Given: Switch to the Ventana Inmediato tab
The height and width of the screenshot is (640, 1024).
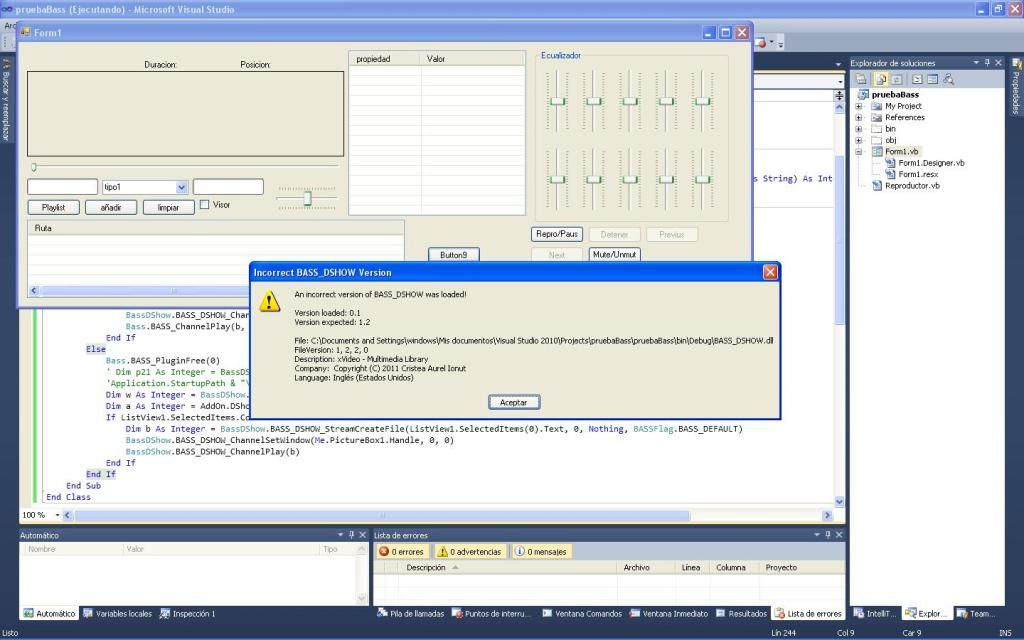Looking at the screenshot, I should 669,614.
